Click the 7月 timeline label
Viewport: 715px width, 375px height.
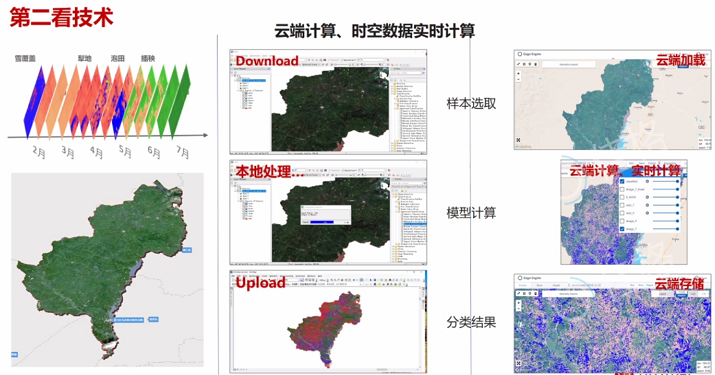coord(182,152)
